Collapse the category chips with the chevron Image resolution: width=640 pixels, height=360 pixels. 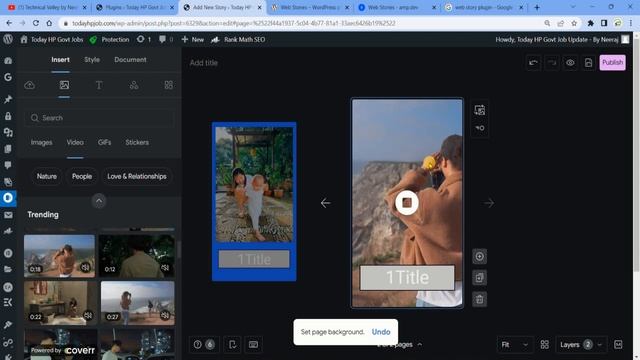tap(99, 201)
